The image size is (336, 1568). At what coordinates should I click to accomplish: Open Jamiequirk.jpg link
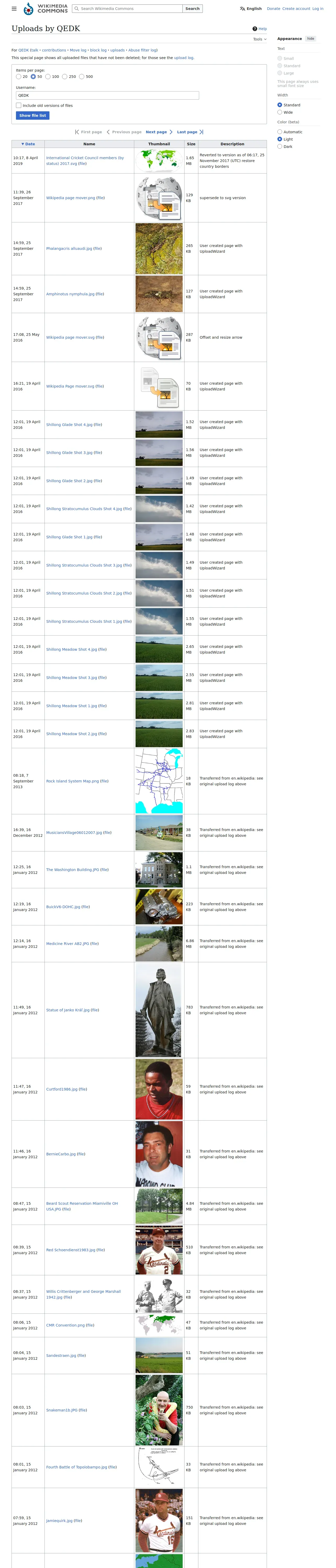tap(60, 1520)
